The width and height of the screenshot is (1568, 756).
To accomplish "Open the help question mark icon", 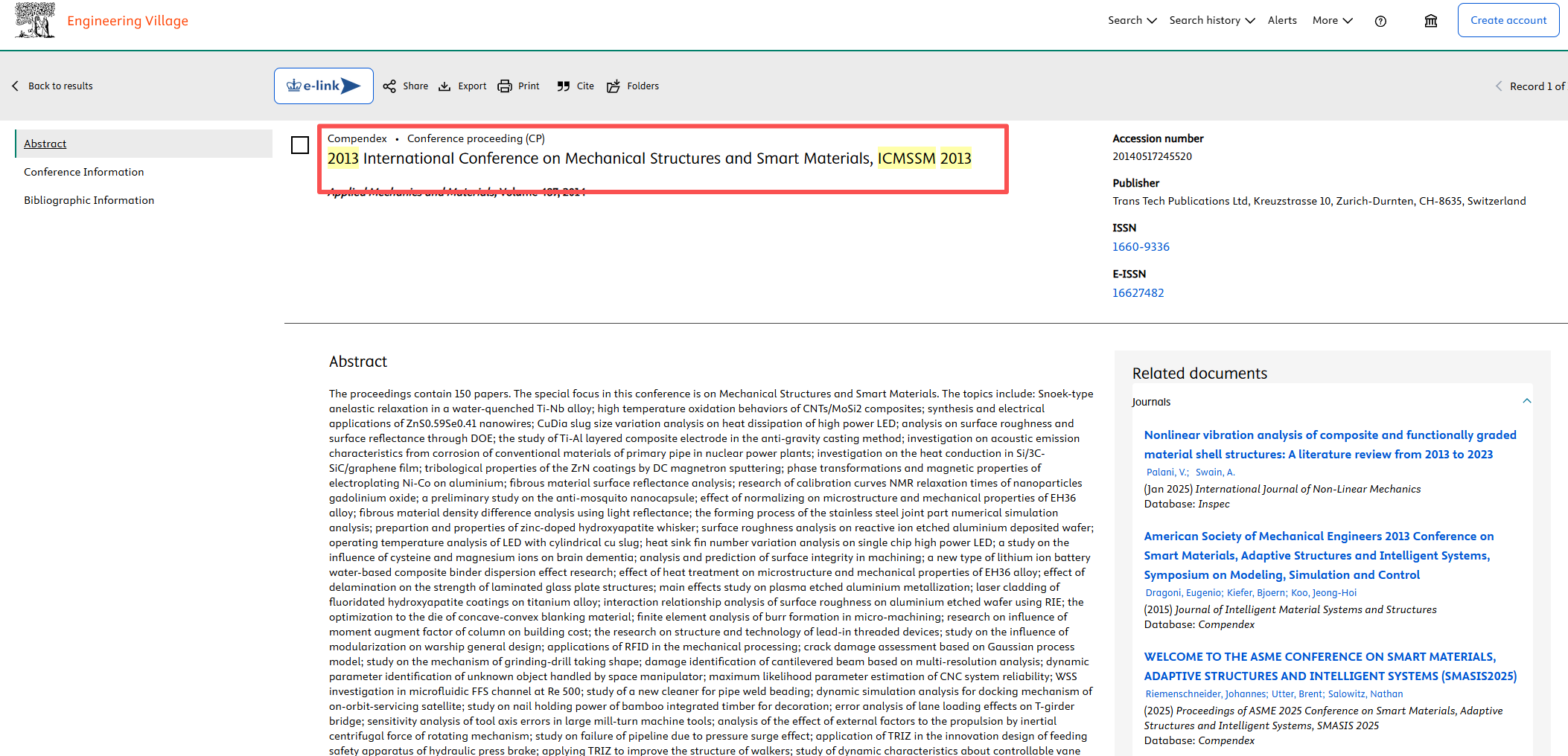I will 1380,21.
